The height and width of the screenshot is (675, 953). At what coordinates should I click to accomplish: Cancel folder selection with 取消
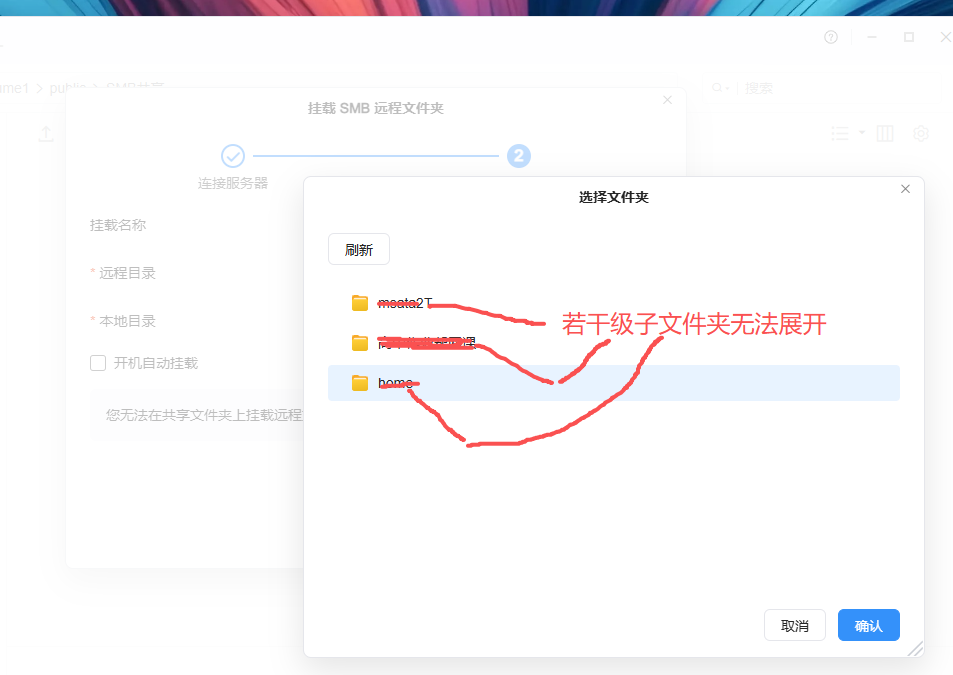794,625
